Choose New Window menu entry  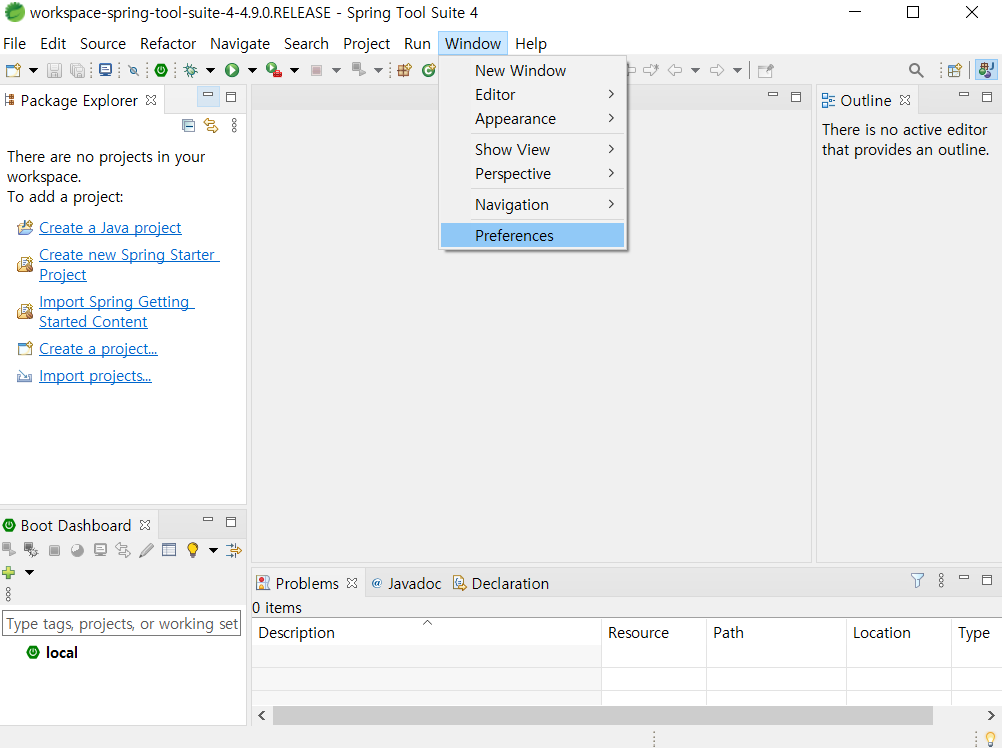pyautogui.click(x=532, y=70)
